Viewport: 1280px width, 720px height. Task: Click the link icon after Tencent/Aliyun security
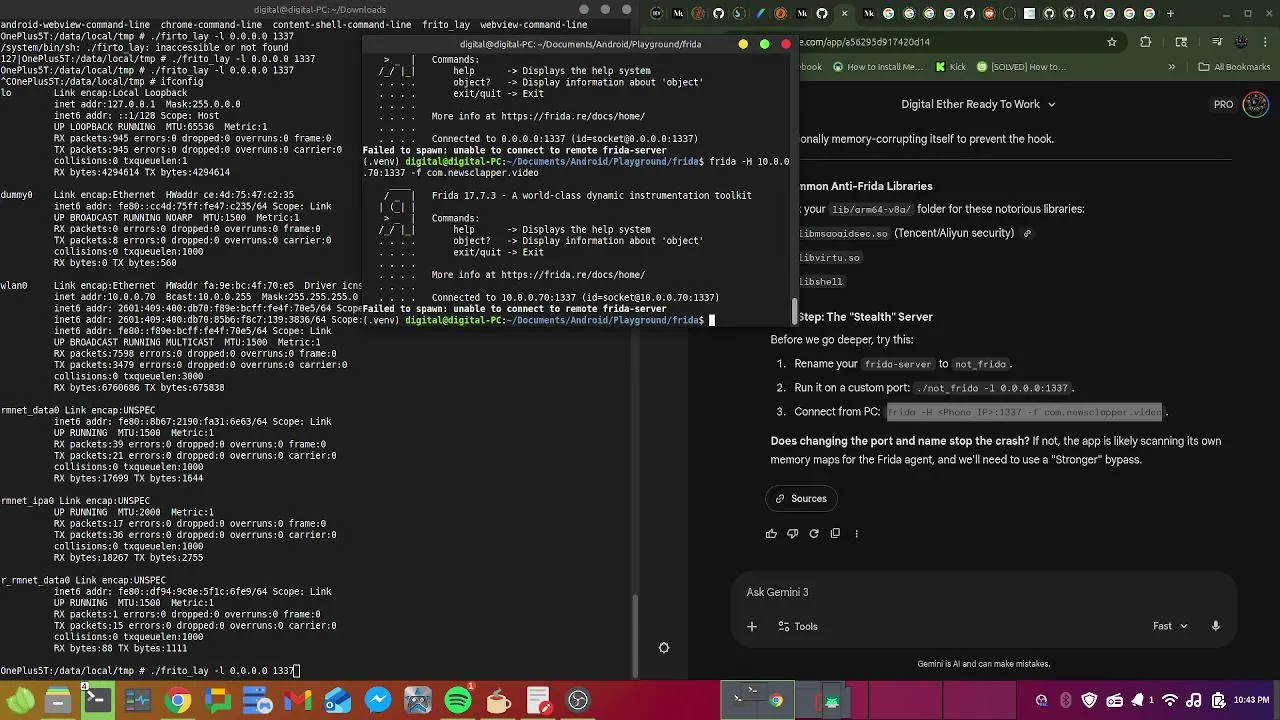(1027, 234)
